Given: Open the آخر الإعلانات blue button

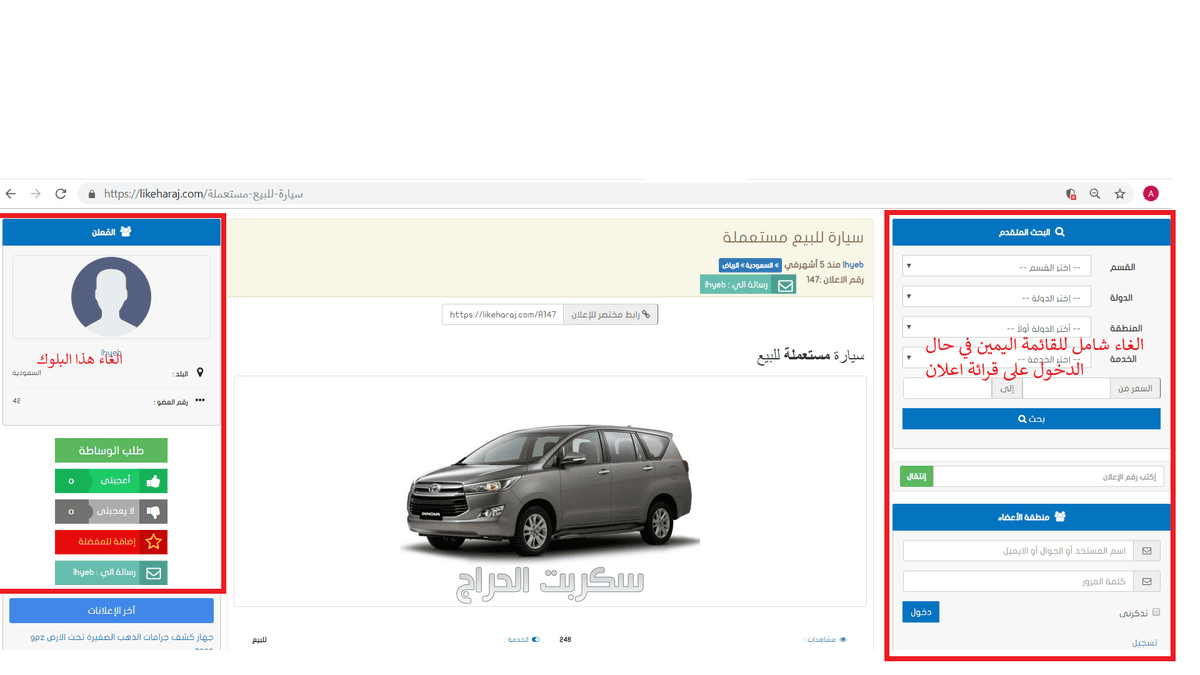Looking at the screenshot, I should point(111,611).
